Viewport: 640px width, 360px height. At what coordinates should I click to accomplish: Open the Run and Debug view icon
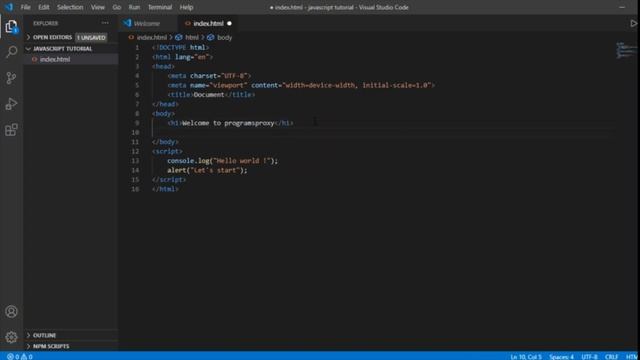point(11,104)
